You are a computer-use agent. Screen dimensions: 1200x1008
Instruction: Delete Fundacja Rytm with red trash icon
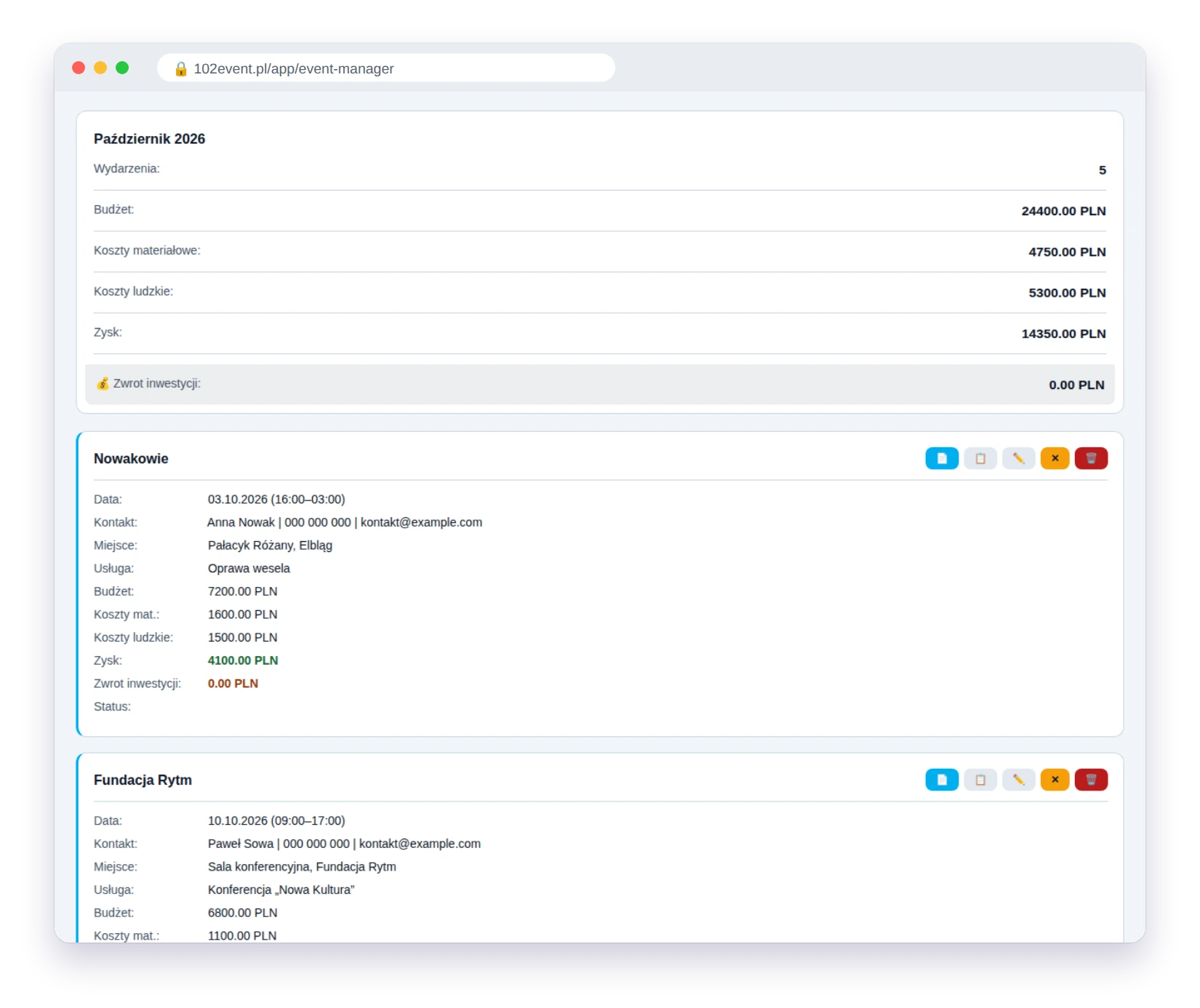coord(1091,780)
